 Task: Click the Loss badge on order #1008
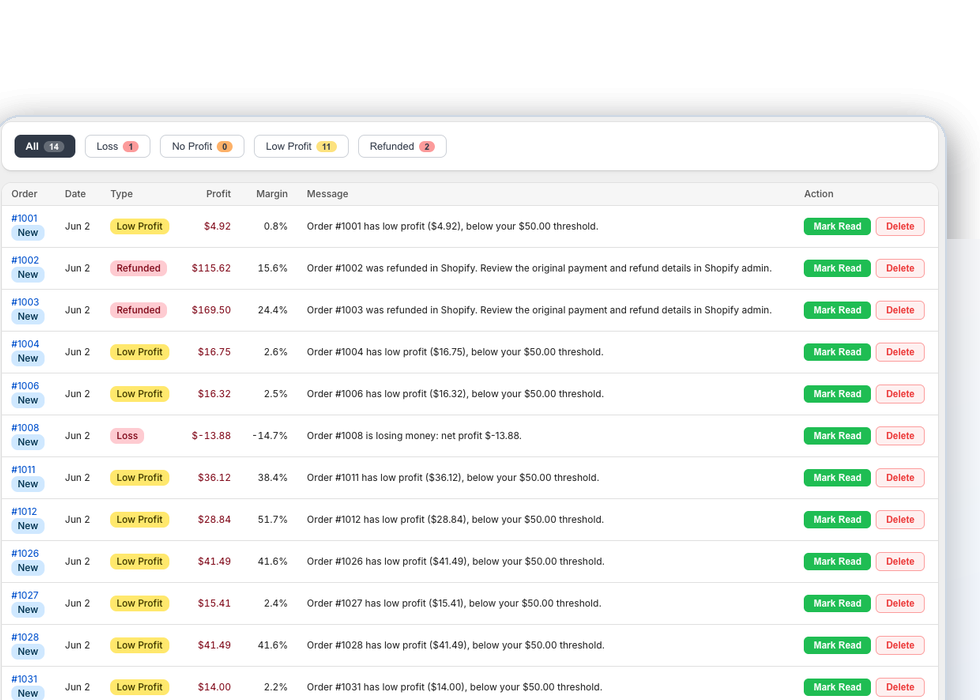127,436
